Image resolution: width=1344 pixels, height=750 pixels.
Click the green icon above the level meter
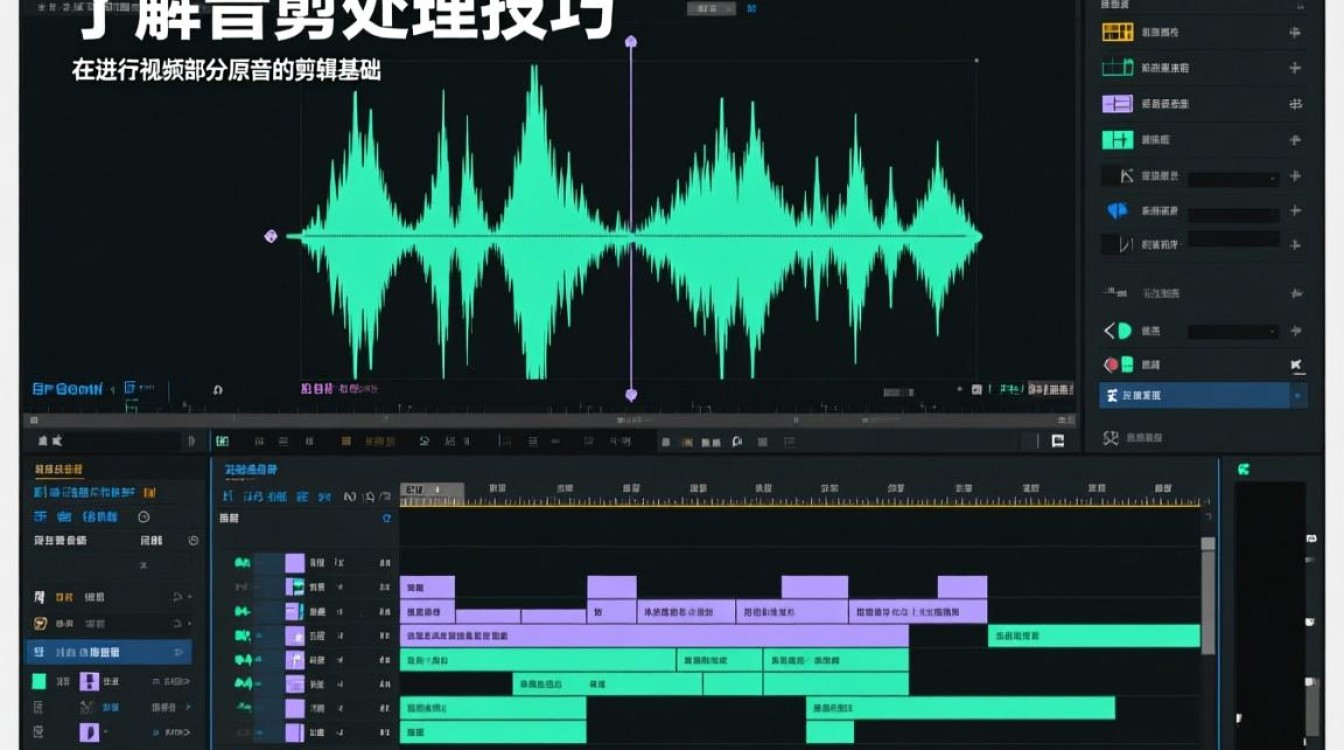pos(1243,469)
